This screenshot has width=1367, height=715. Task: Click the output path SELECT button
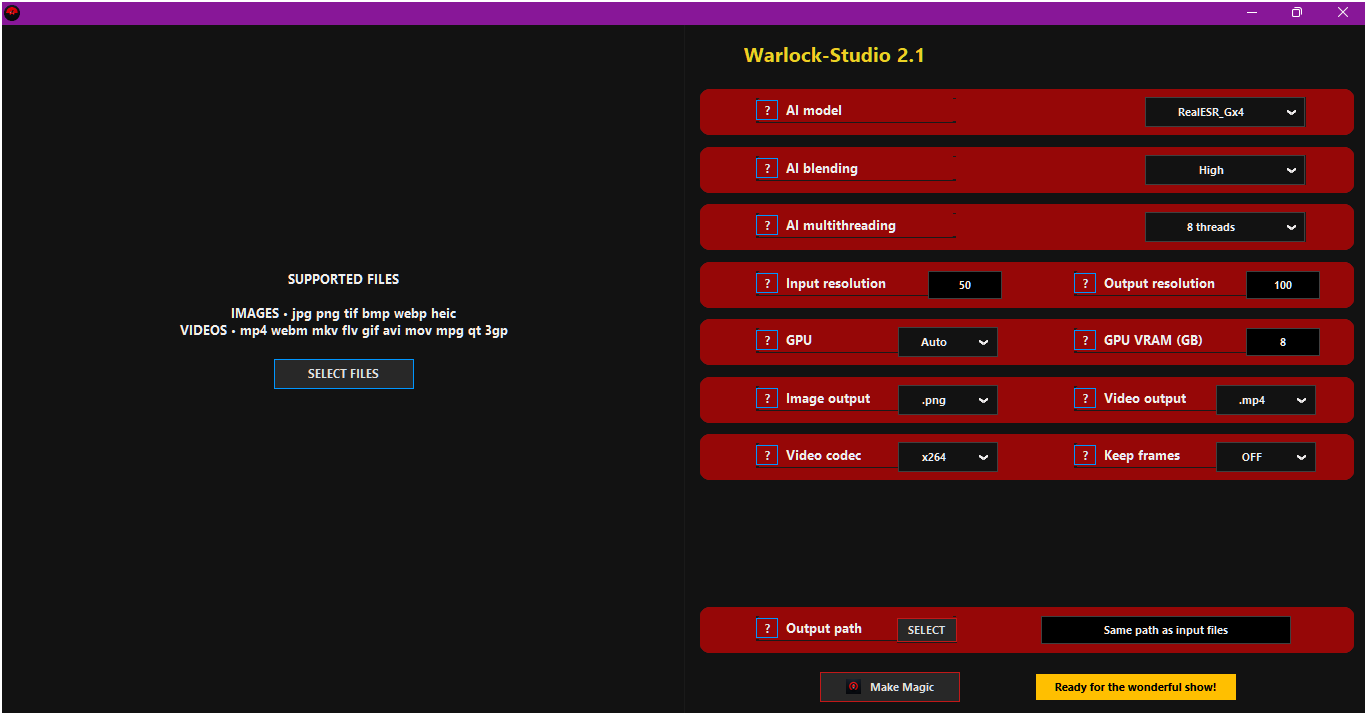[x=926, y=630]
